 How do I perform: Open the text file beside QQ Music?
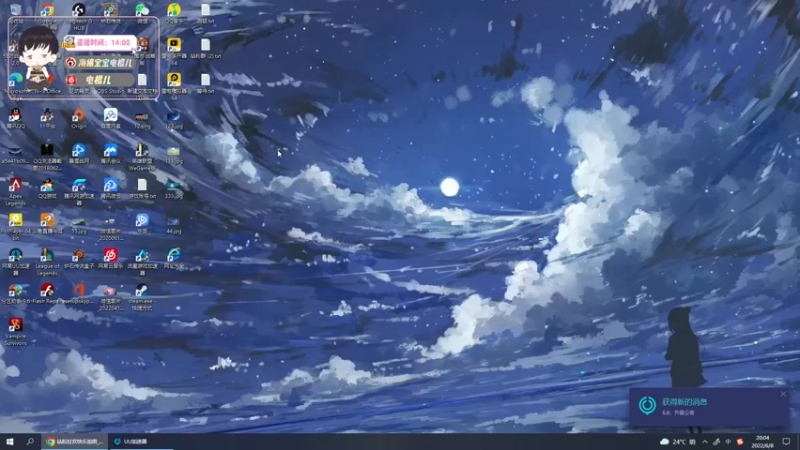pyautogui.click(x=205, y=10)
